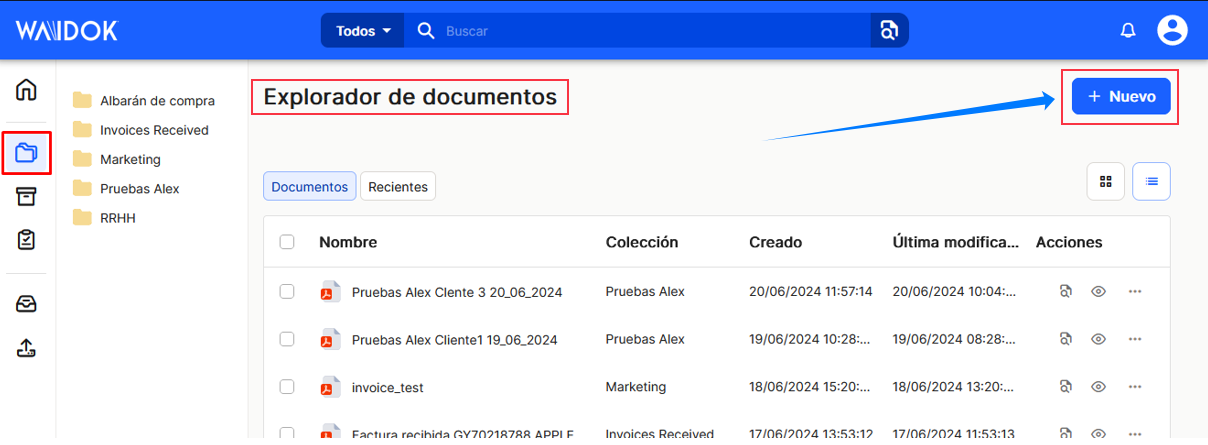The image size is (1208, 445).
Task: Sort by the Colección column header
Action: pyautogui.click(x=642, y=242)
